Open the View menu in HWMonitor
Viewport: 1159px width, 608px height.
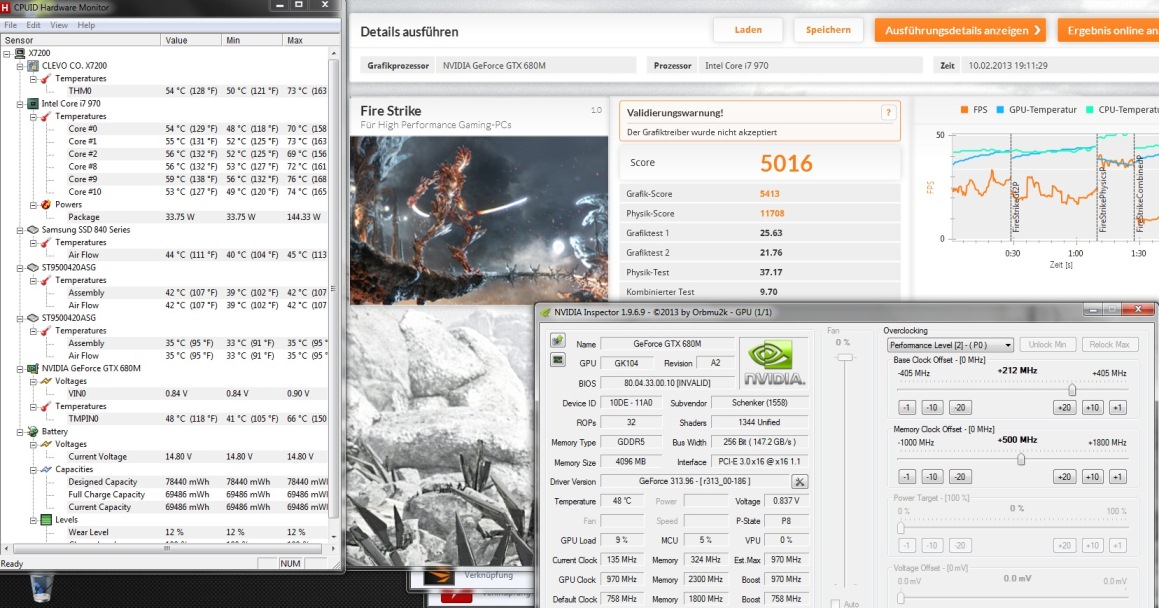pyautogui.click(x=58, y=25)
